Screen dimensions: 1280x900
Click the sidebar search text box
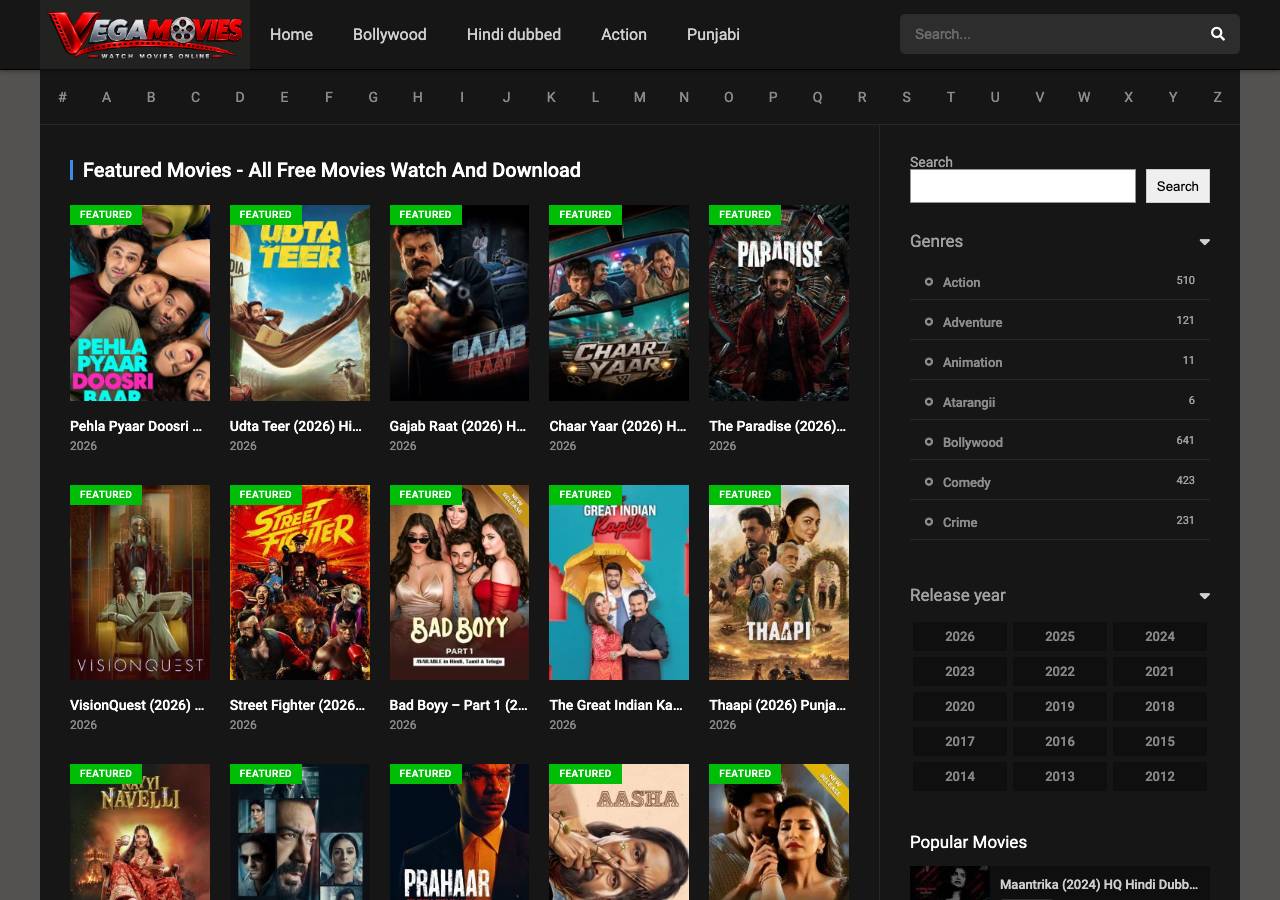1023,186
